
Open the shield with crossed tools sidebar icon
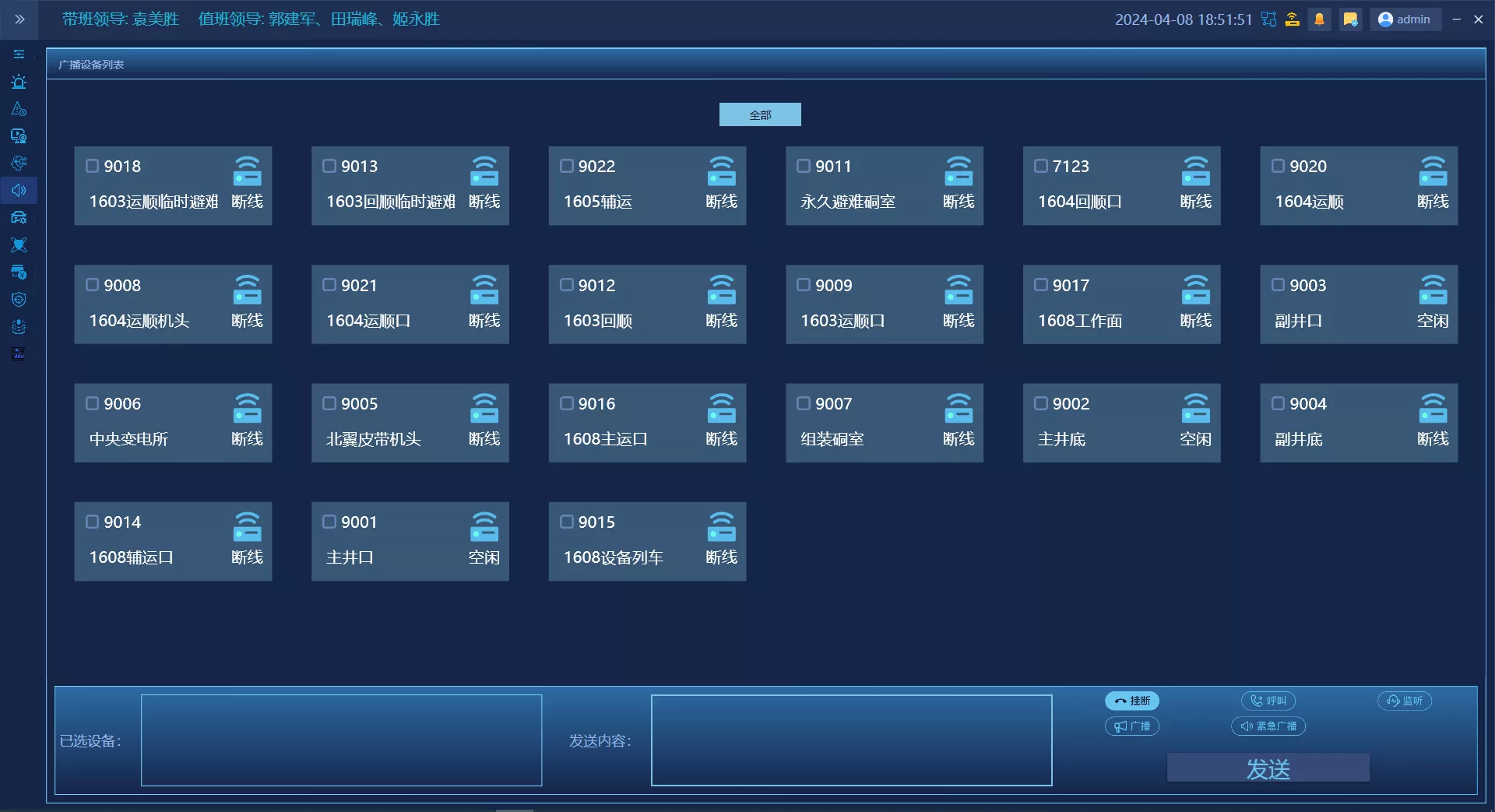pos(19,245)
